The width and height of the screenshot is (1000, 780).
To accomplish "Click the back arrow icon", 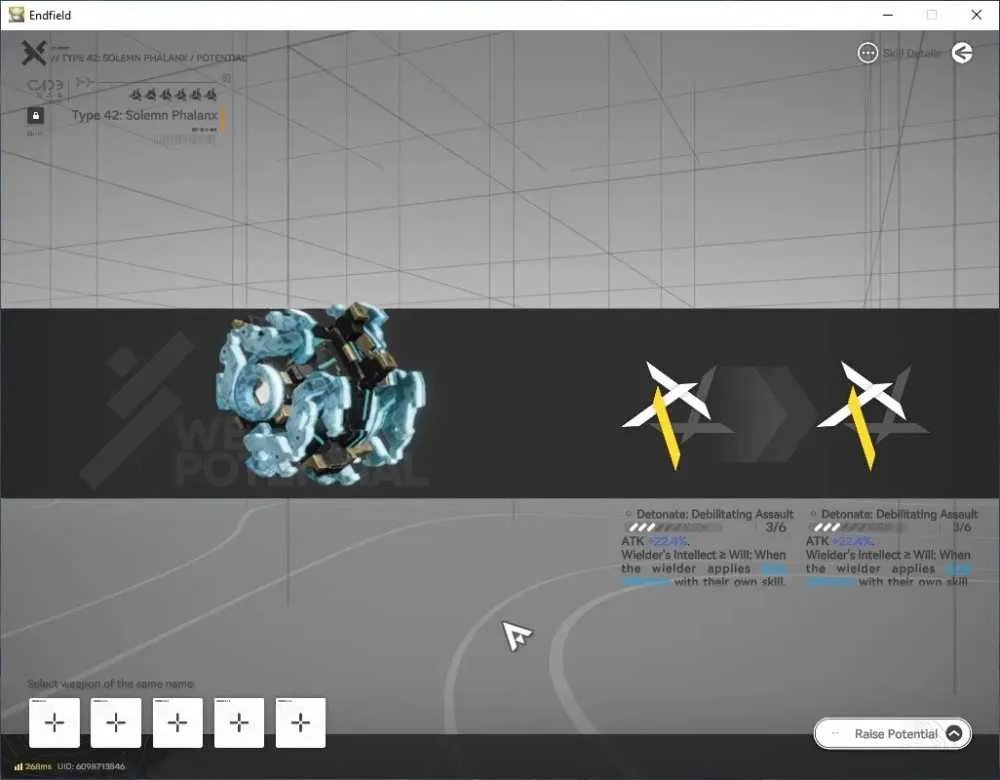I will 962,52.
